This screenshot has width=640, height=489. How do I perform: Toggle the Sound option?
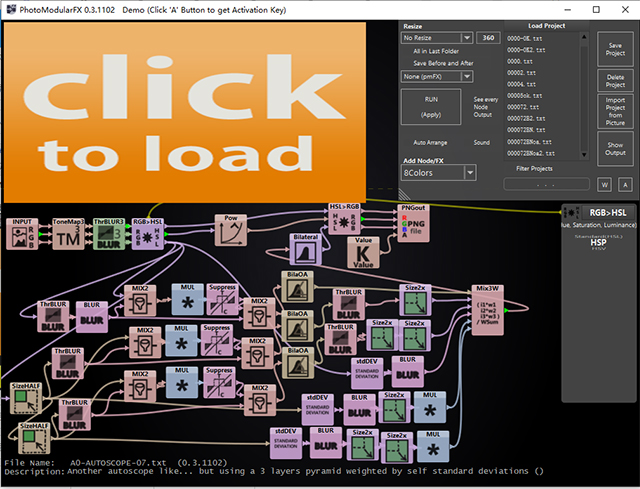(482, 142)
